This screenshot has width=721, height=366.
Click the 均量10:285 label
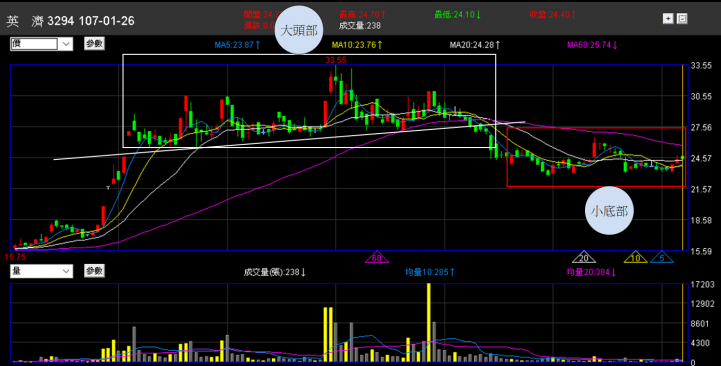tap(430, 272)
